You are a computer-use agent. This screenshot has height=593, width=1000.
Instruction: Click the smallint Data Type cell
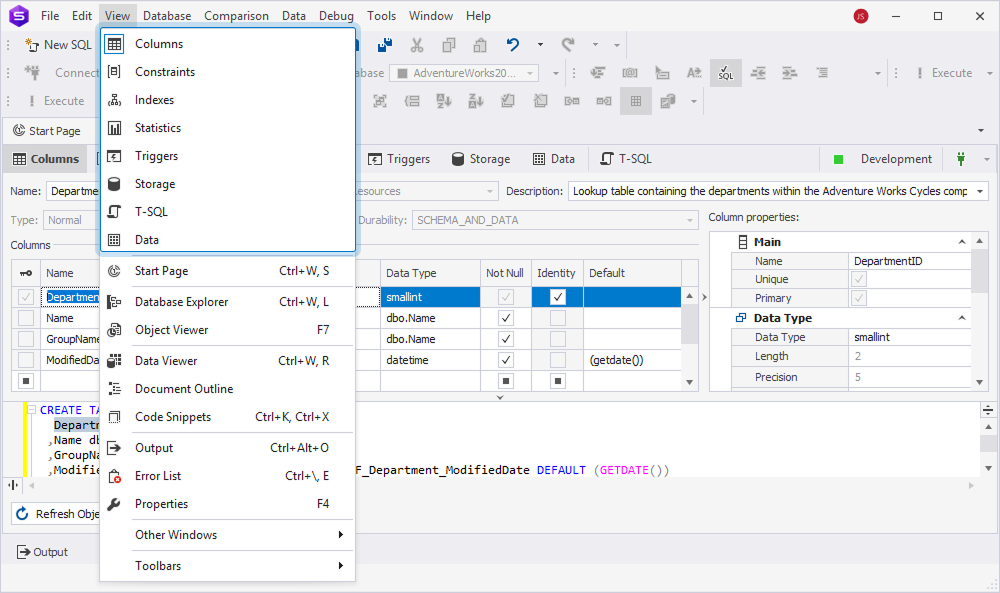tap(430, 297)
